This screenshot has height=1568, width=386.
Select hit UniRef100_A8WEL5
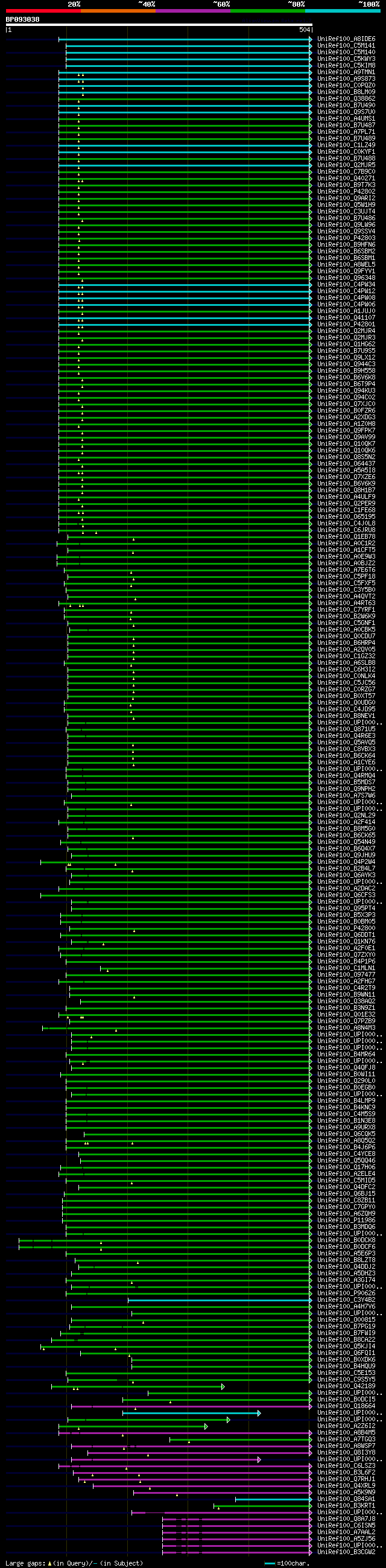(x=346, y=265)
